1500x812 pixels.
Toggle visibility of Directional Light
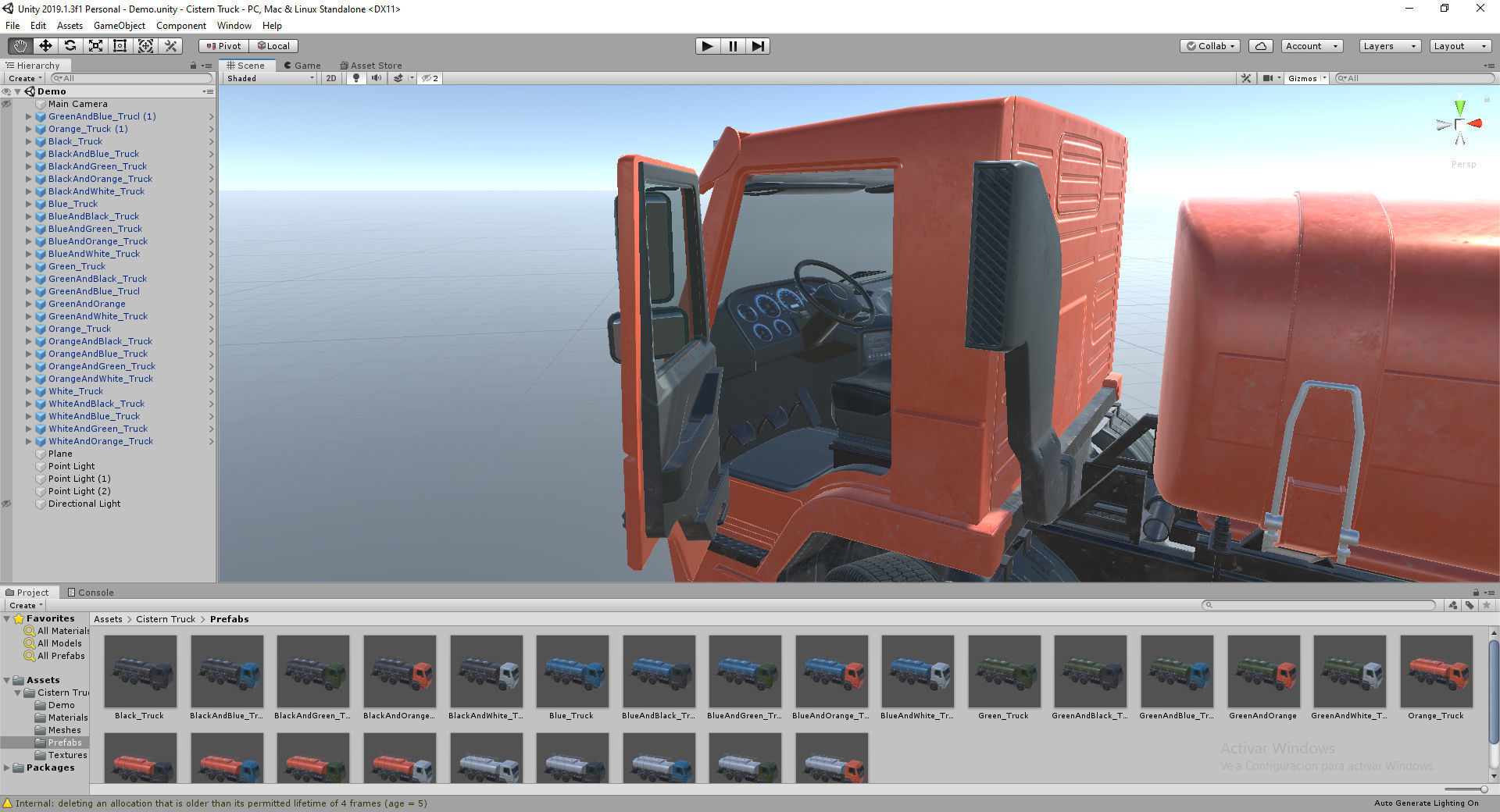pos(6,504)
